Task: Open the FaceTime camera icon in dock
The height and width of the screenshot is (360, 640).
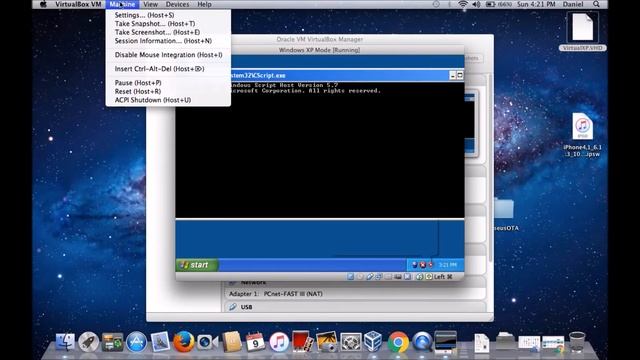Action: [207, 342]
